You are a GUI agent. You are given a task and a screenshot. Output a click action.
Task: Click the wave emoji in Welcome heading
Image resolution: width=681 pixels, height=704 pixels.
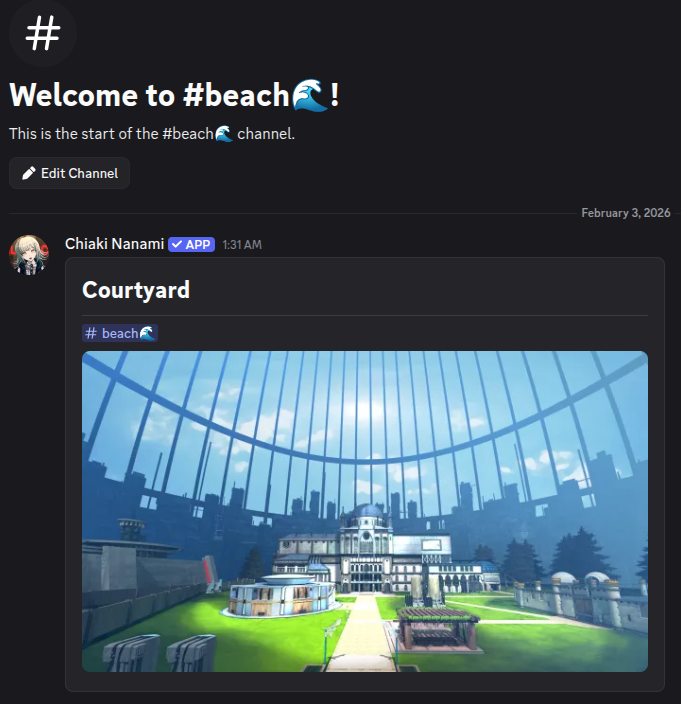[310, 95]
